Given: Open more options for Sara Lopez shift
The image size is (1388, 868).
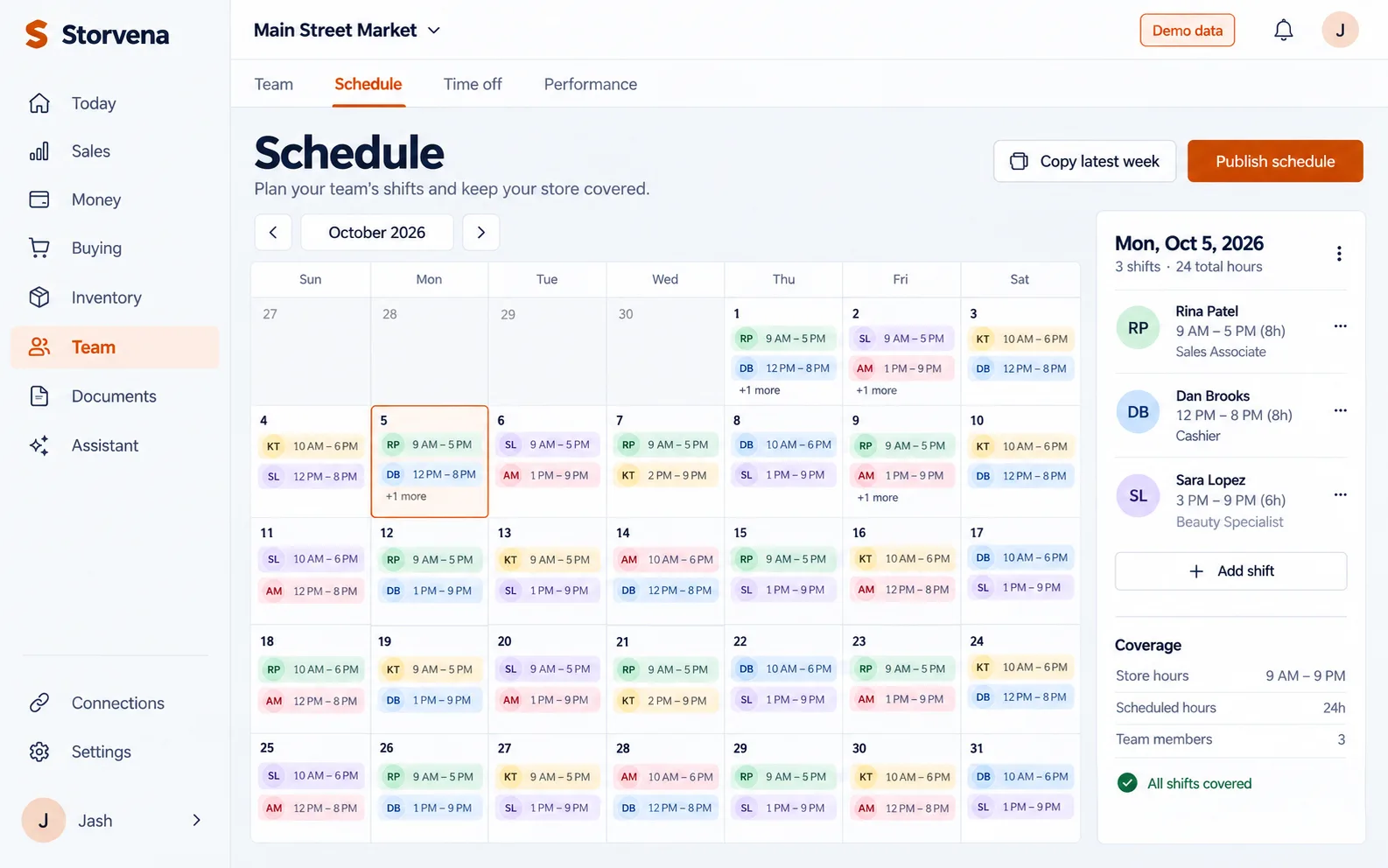Looking at the screenshot, I should tap(1340, 494).
